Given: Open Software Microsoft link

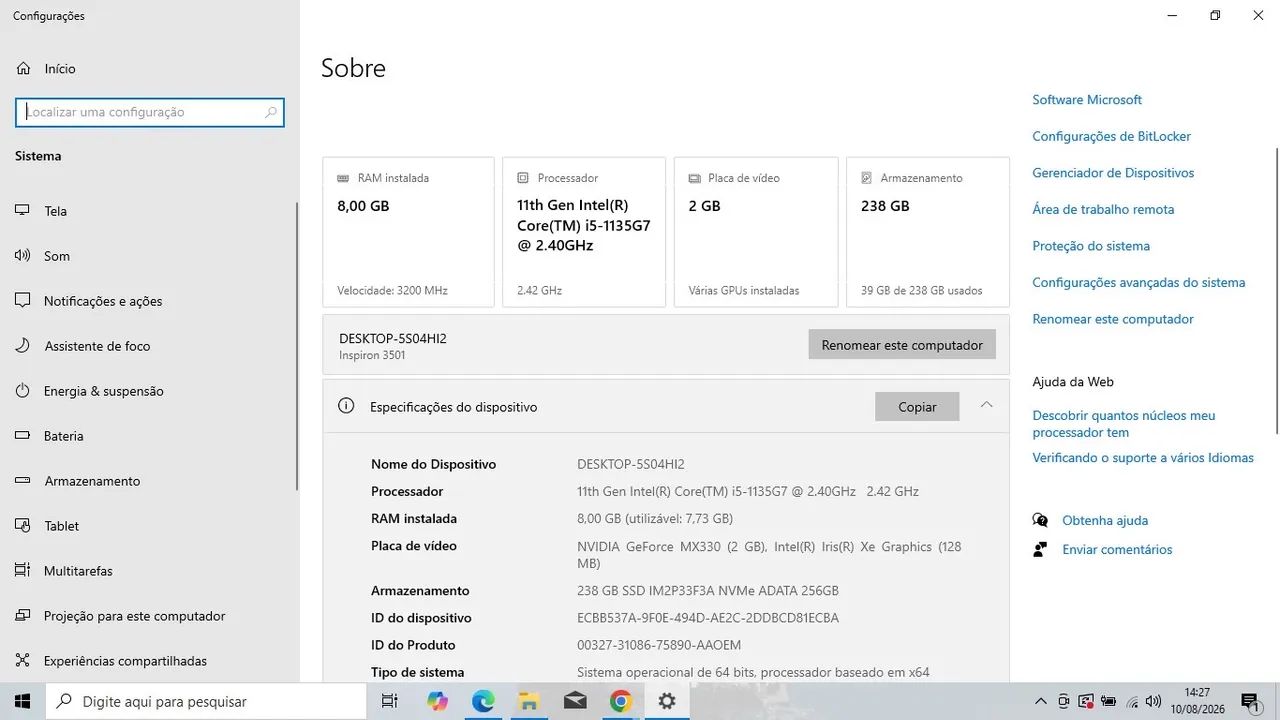Looking at the screenshot, I should 1087,100.
